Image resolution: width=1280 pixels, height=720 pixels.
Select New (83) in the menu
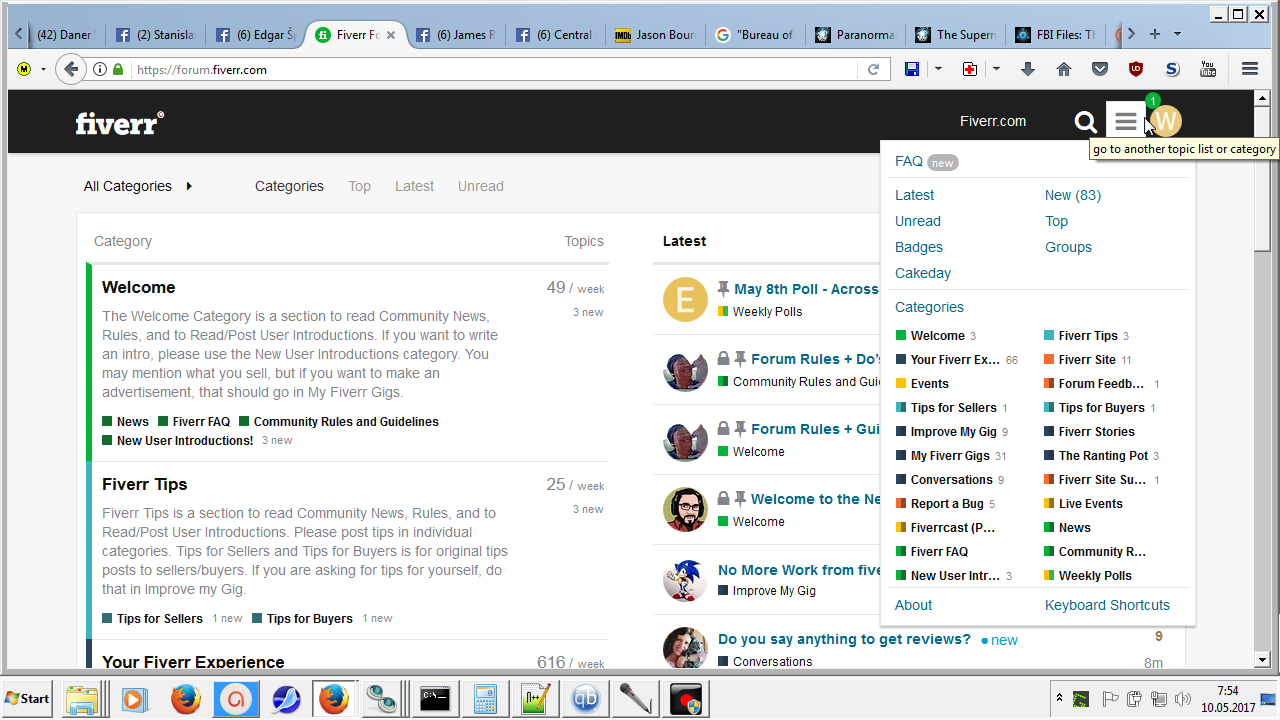coord(1073,195)
